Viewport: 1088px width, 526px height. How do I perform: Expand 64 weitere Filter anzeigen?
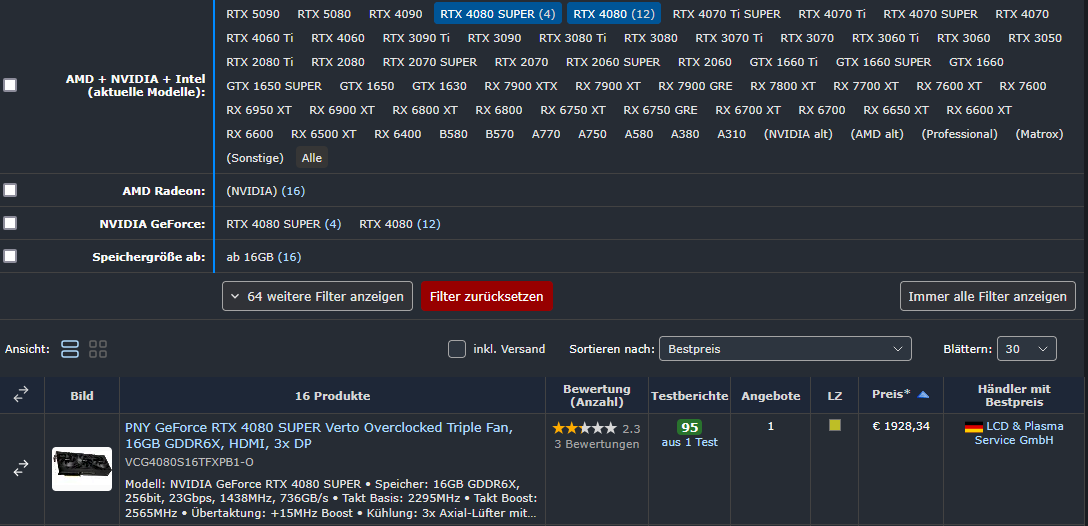317,296
